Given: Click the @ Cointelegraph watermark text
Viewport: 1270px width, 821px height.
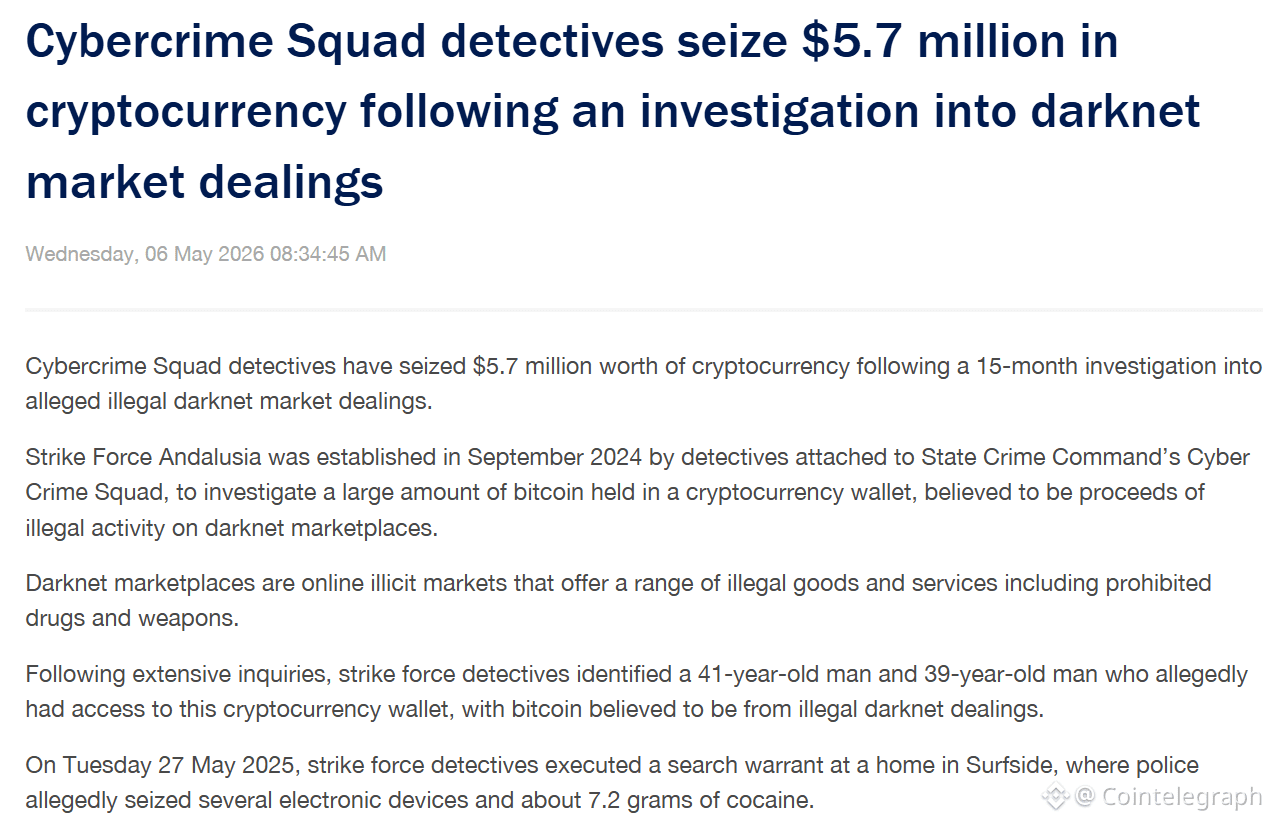Looking at the screenshot, I should (1168, 797).
